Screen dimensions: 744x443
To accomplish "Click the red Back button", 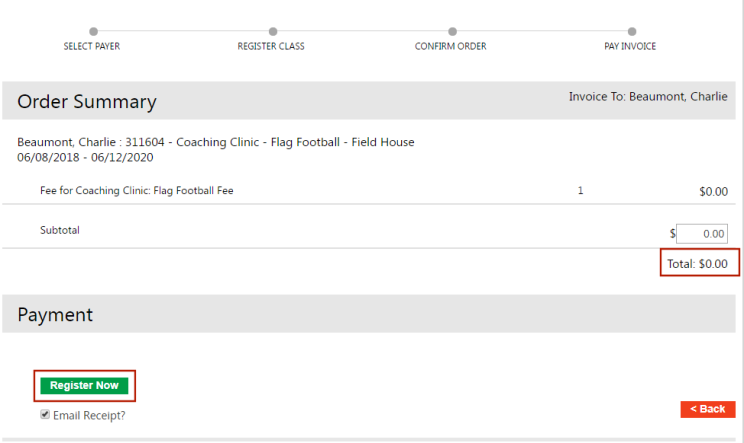I will click(708, 409).
